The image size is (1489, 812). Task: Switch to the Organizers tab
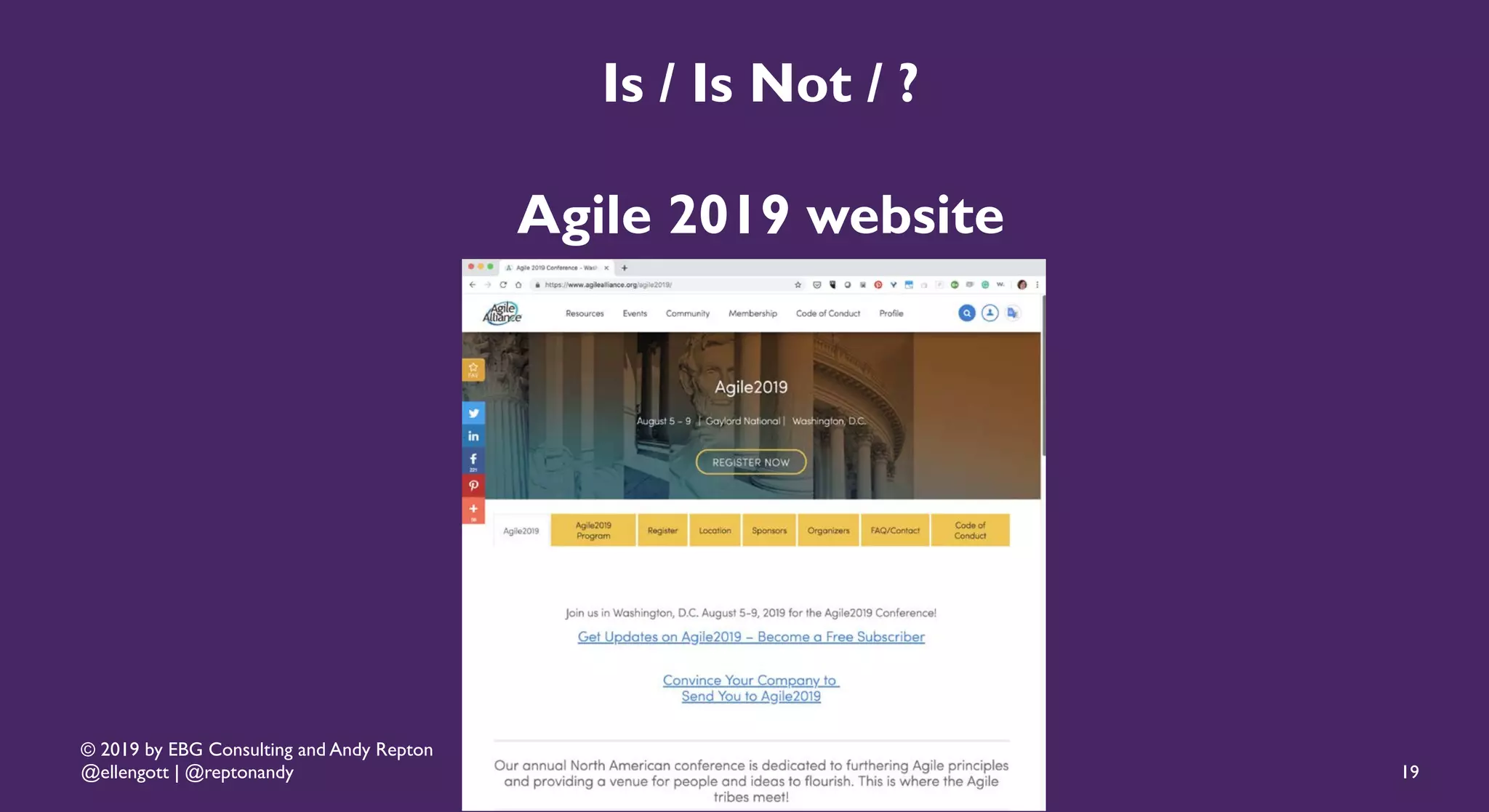pyautogui.click(x=828, y=531)
